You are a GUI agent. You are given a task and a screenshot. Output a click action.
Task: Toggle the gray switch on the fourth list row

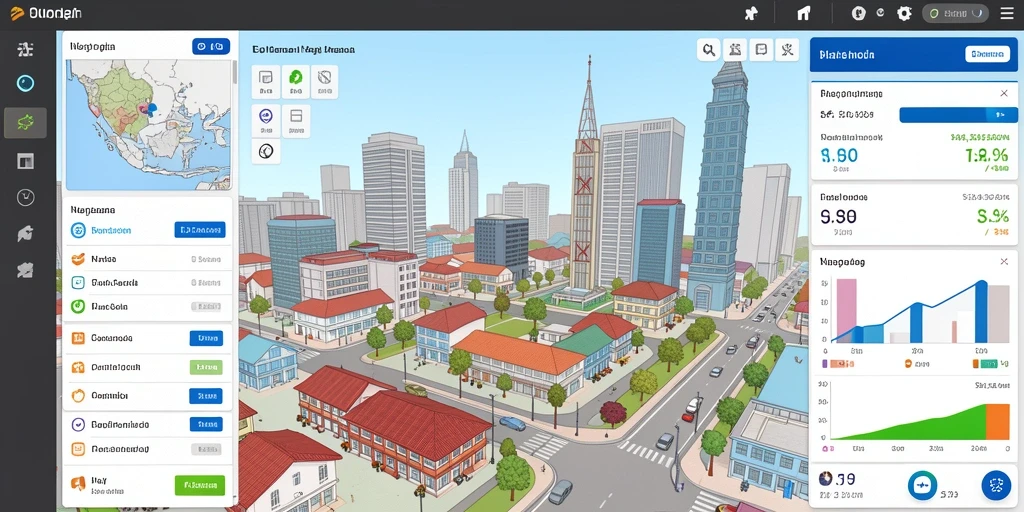206,306
